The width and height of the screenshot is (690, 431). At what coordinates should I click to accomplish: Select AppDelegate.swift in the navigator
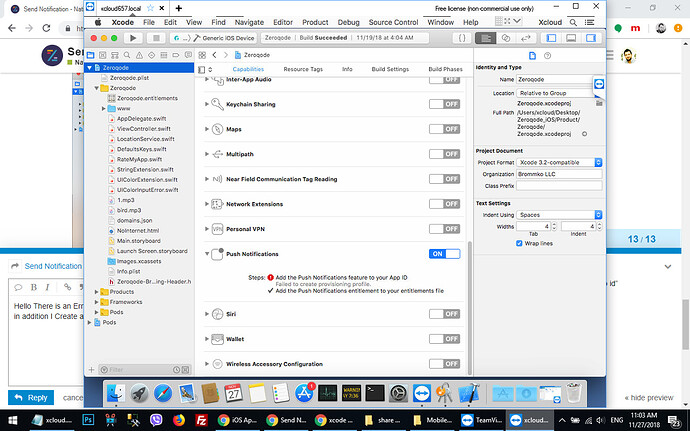pyautogui.click(x=142, y=118)
